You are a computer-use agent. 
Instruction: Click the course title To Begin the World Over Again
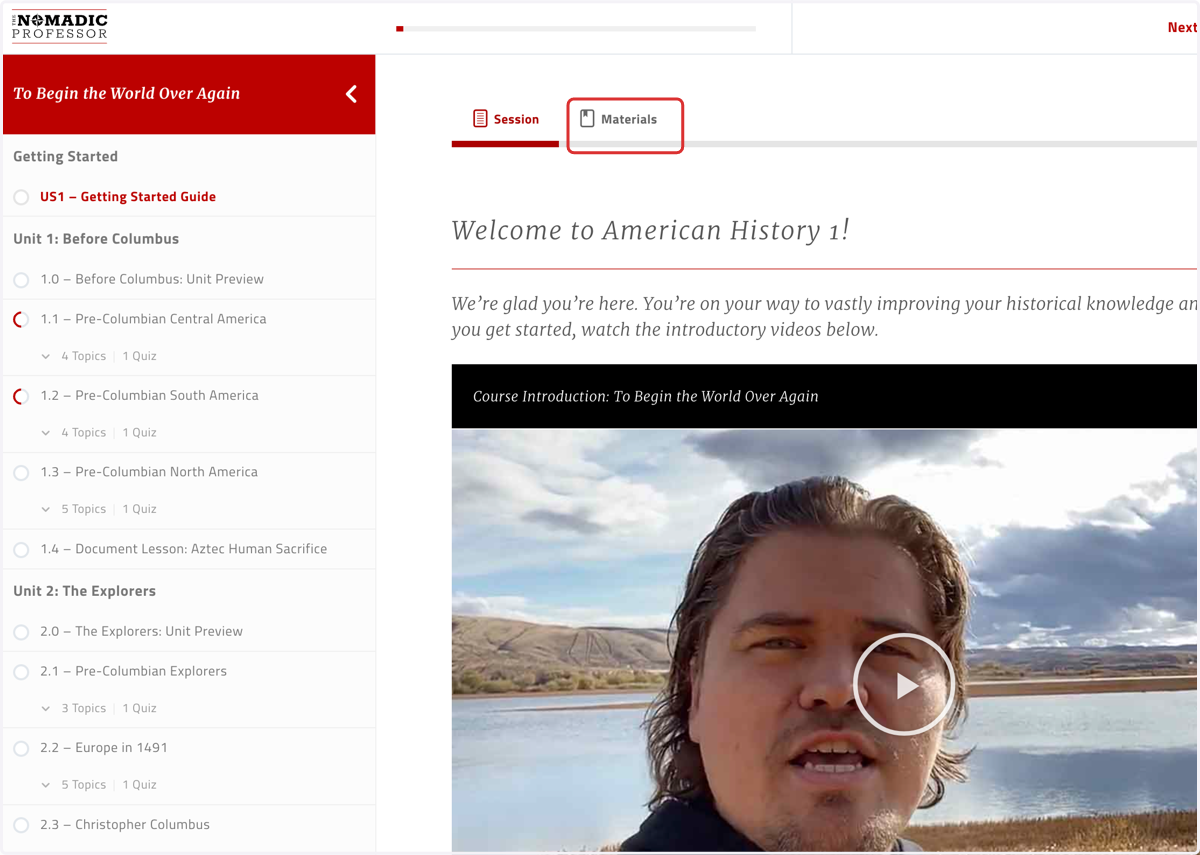tap(126, 94)
